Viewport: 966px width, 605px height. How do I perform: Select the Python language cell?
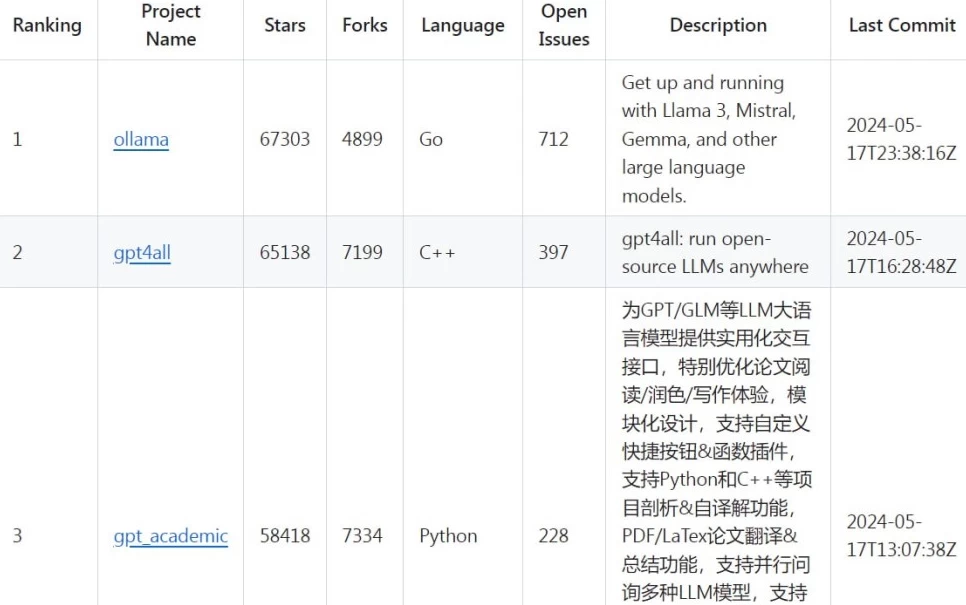[448, 536]
